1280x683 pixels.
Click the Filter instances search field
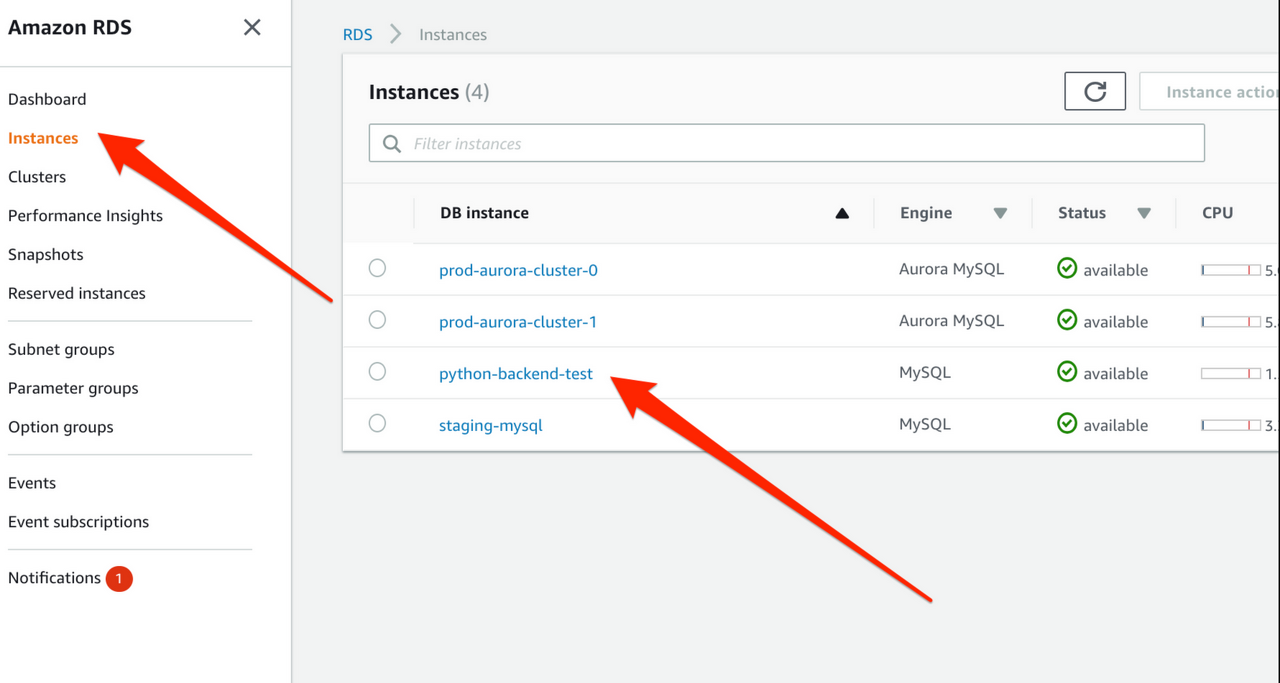[787, 143]
